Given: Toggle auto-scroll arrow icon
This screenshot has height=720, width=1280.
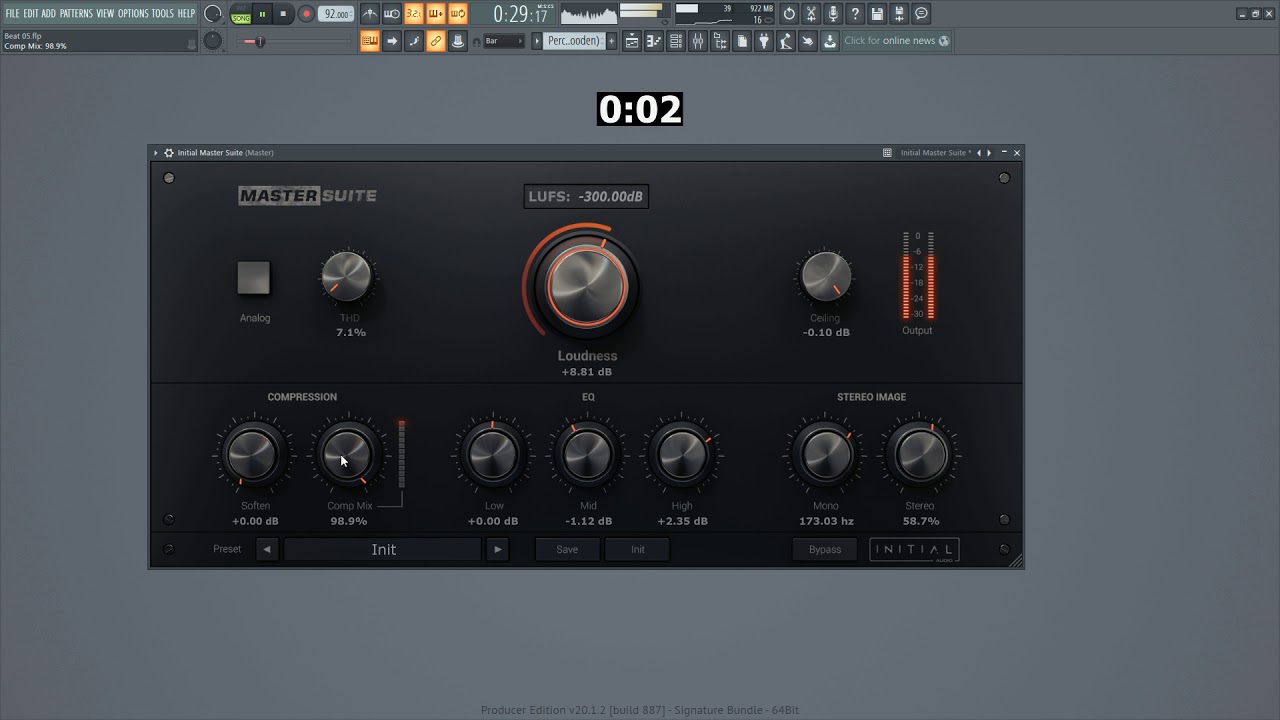Looking at the screenshot, I should [392, 41].
